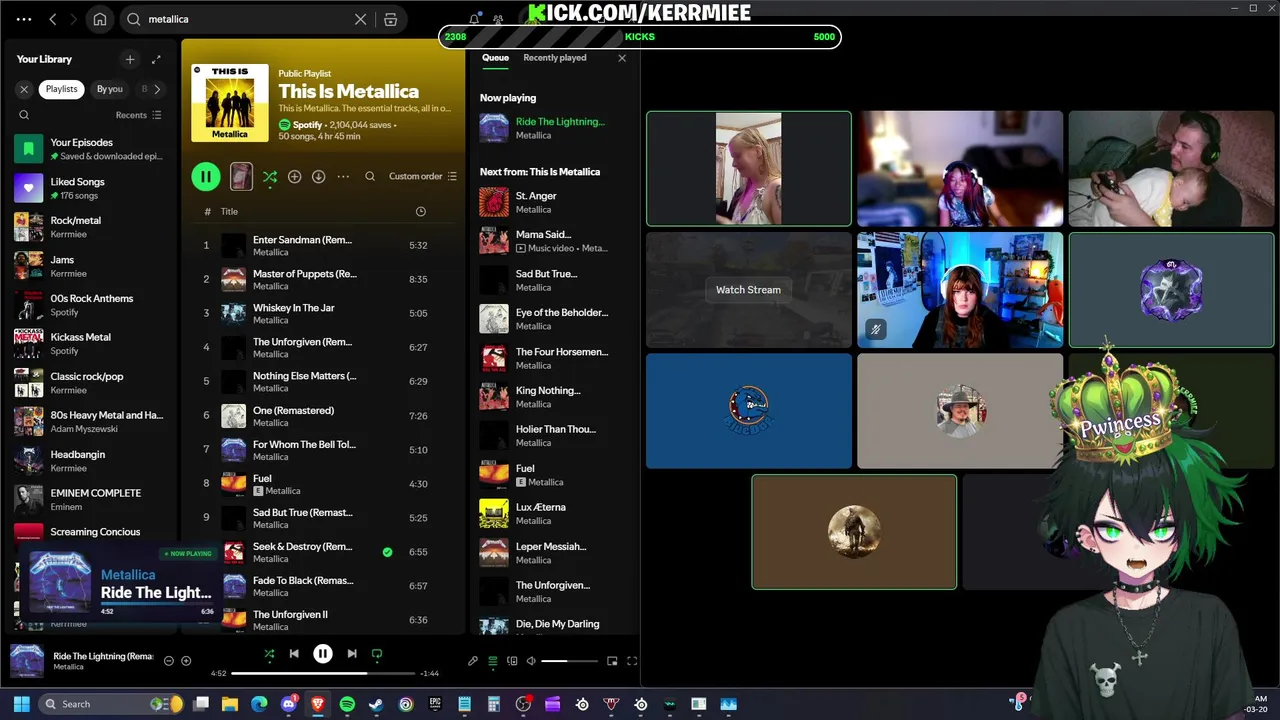Image resolution: width=1280 pixels, height=720 pixels.
Task: Open more options for This Is Metallica
Action: coord(343,176)
